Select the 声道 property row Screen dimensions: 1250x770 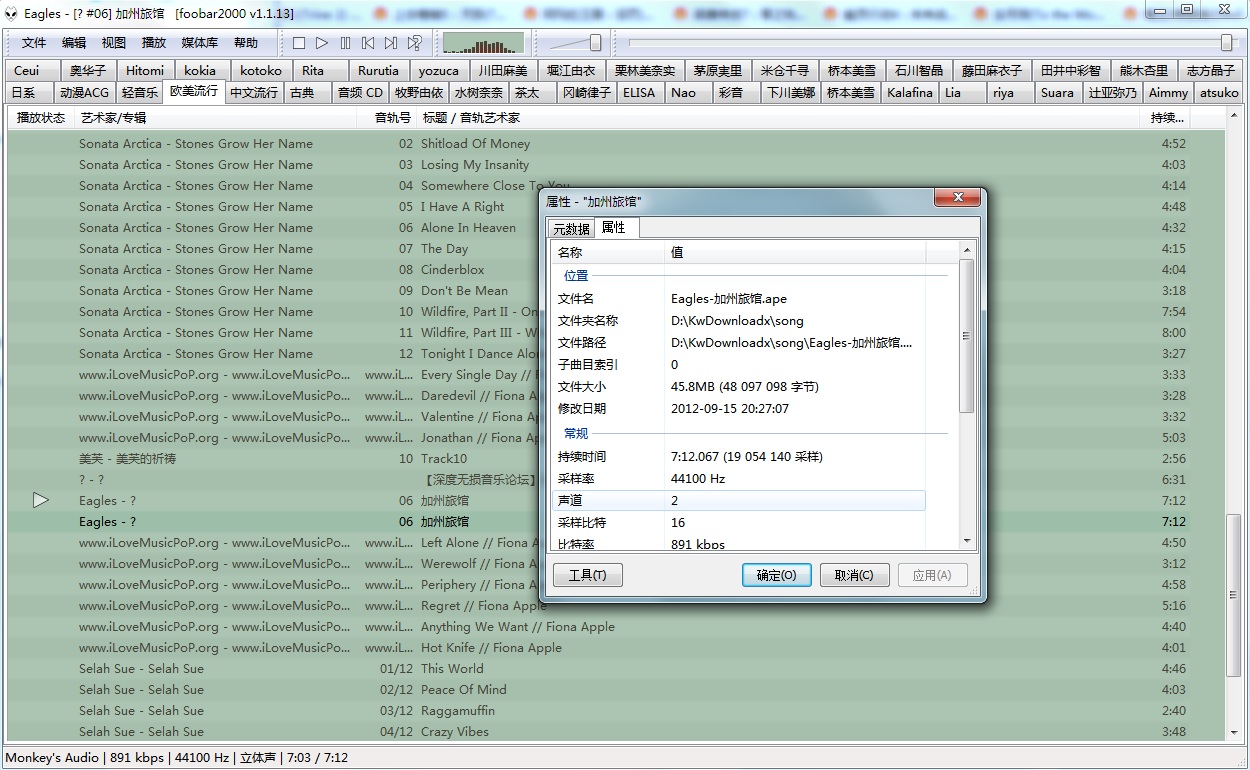(x=738, y=500)
